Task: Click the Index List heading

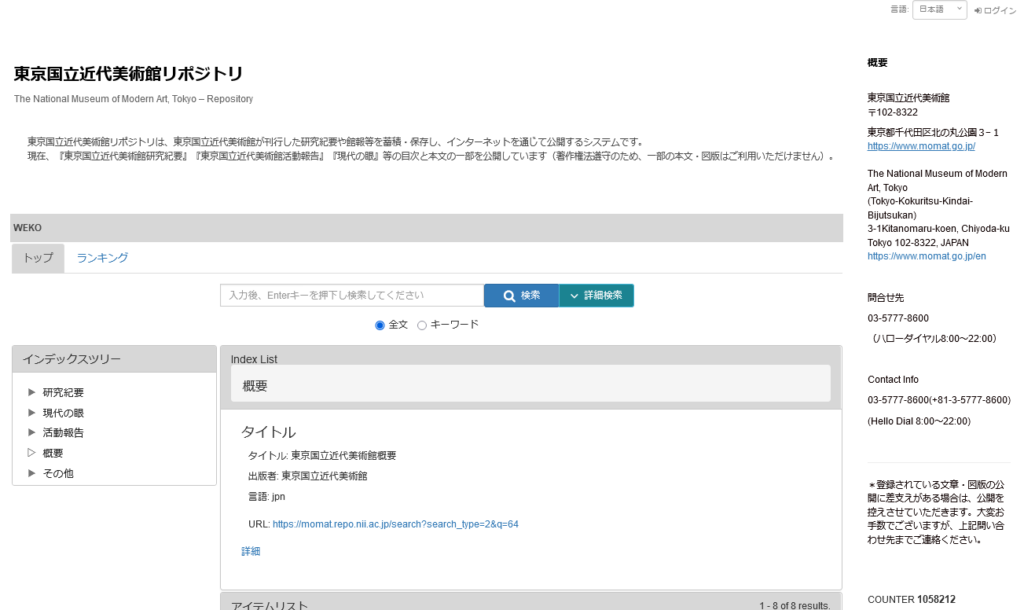Action: (x=253, y=359)
